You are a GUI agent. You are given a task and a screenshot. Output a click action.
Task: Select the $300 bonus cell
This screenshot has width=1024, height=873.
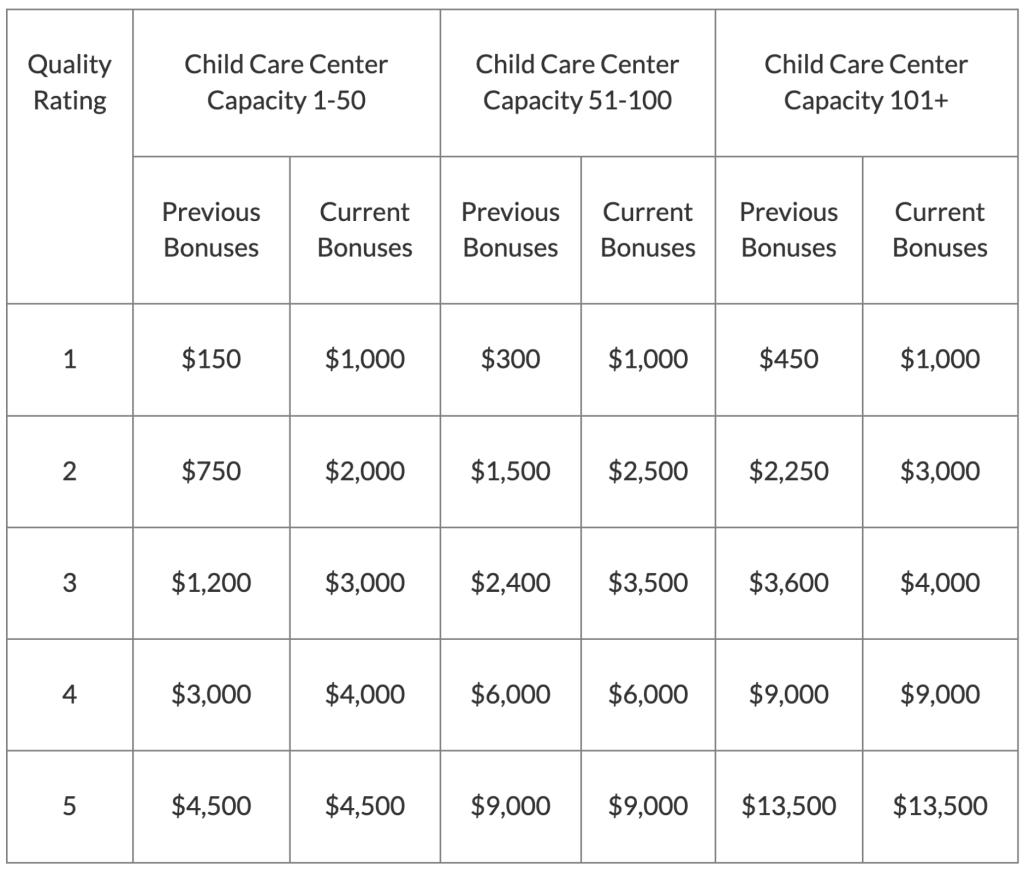pyautogui.click(x=510, y=359)
